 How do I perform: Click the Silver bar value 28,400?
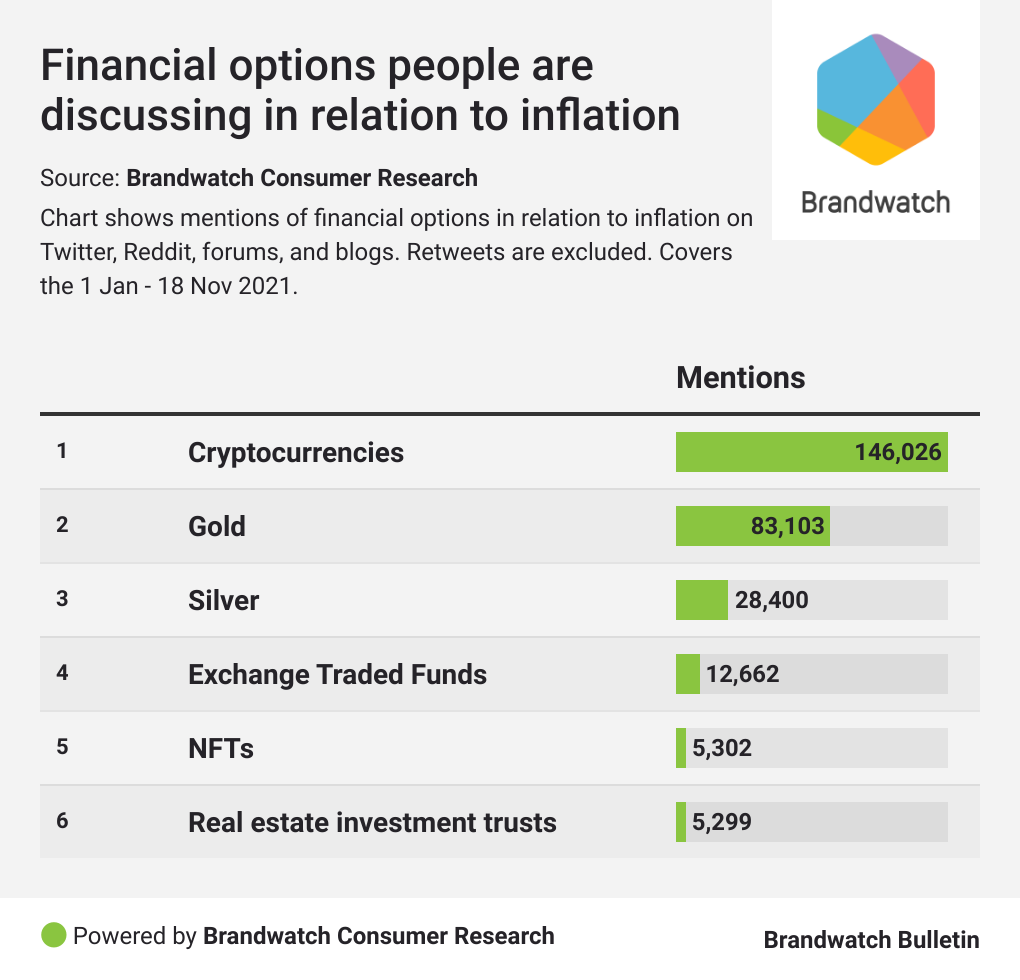[x=771, y=600]
